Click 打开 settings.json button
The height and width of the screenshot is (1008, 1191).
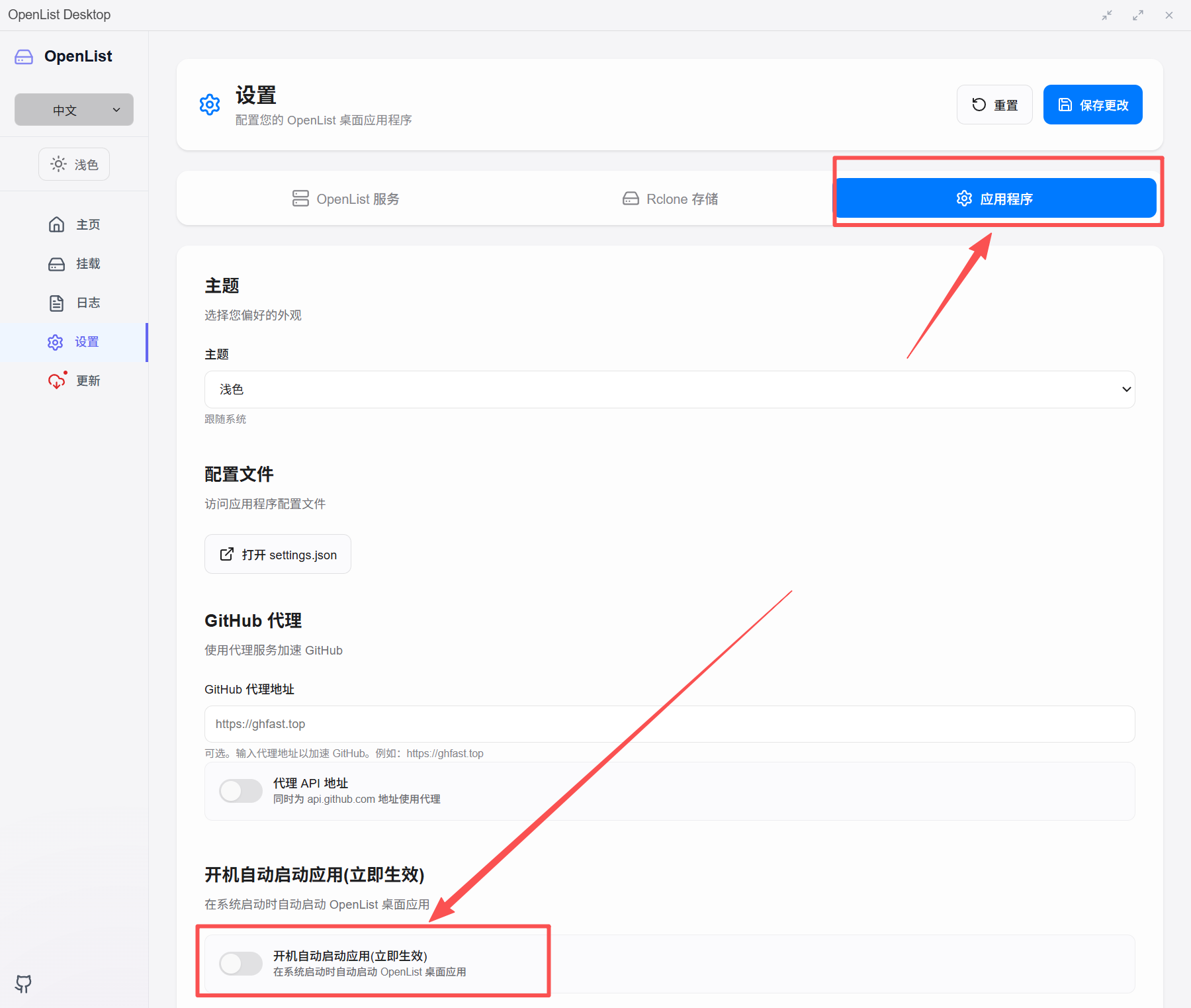tap(278, 555)
